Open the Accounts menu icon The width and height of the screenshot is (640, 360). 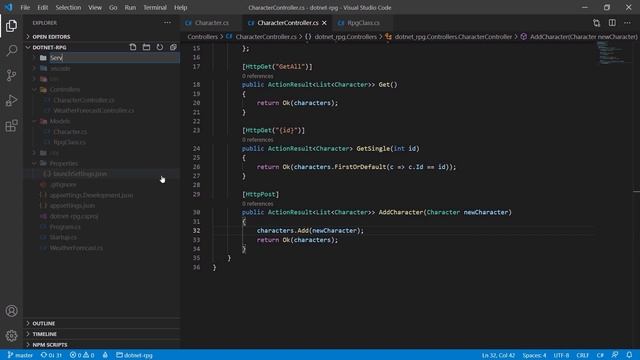click(11, 311)
